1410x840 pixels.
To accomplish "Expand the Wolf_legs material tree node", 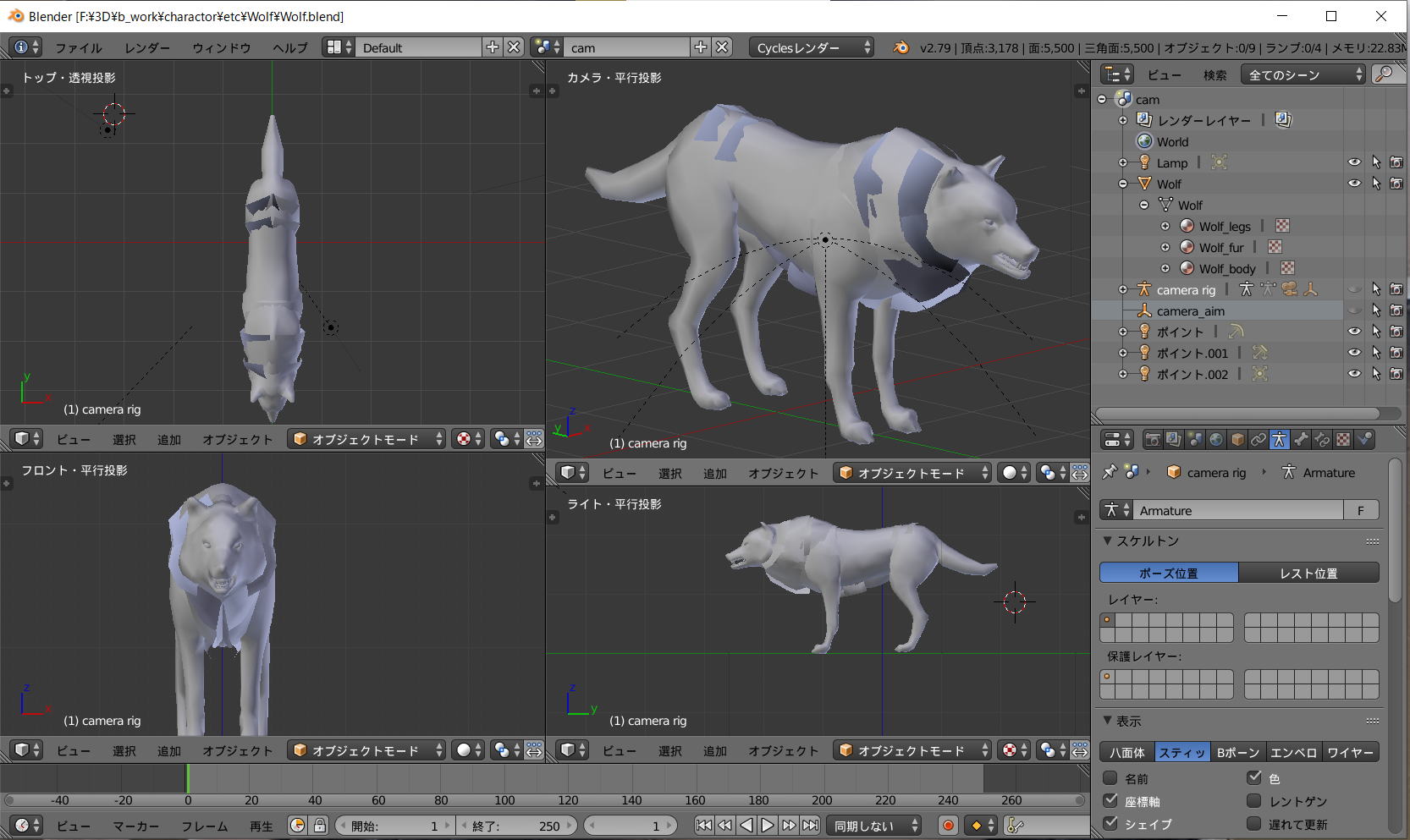I will click(1165, 226).
